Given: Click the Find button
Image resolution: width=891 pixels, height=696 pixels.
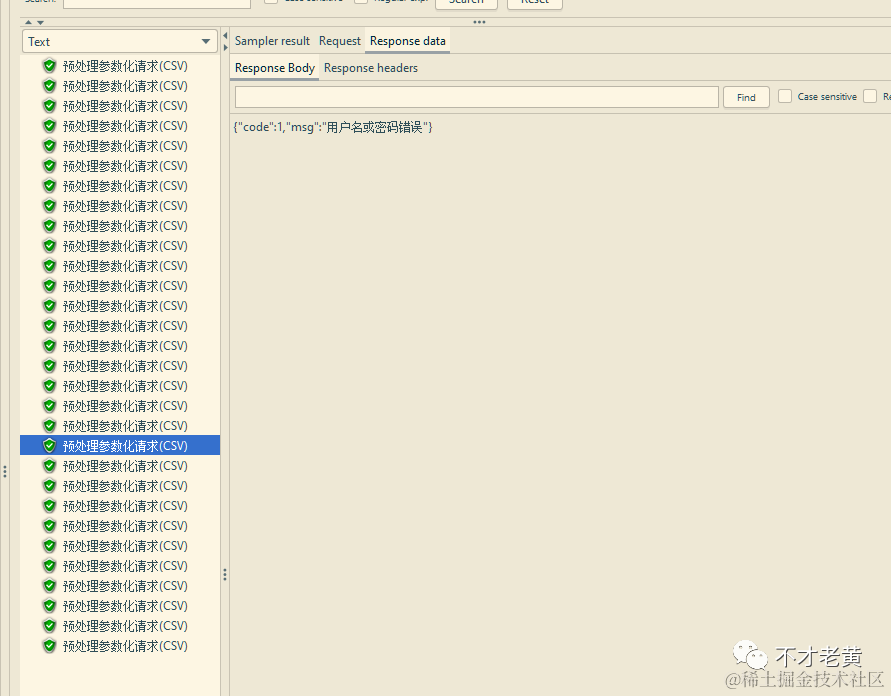Looking at the screenshot, I should tap(746, 97).
